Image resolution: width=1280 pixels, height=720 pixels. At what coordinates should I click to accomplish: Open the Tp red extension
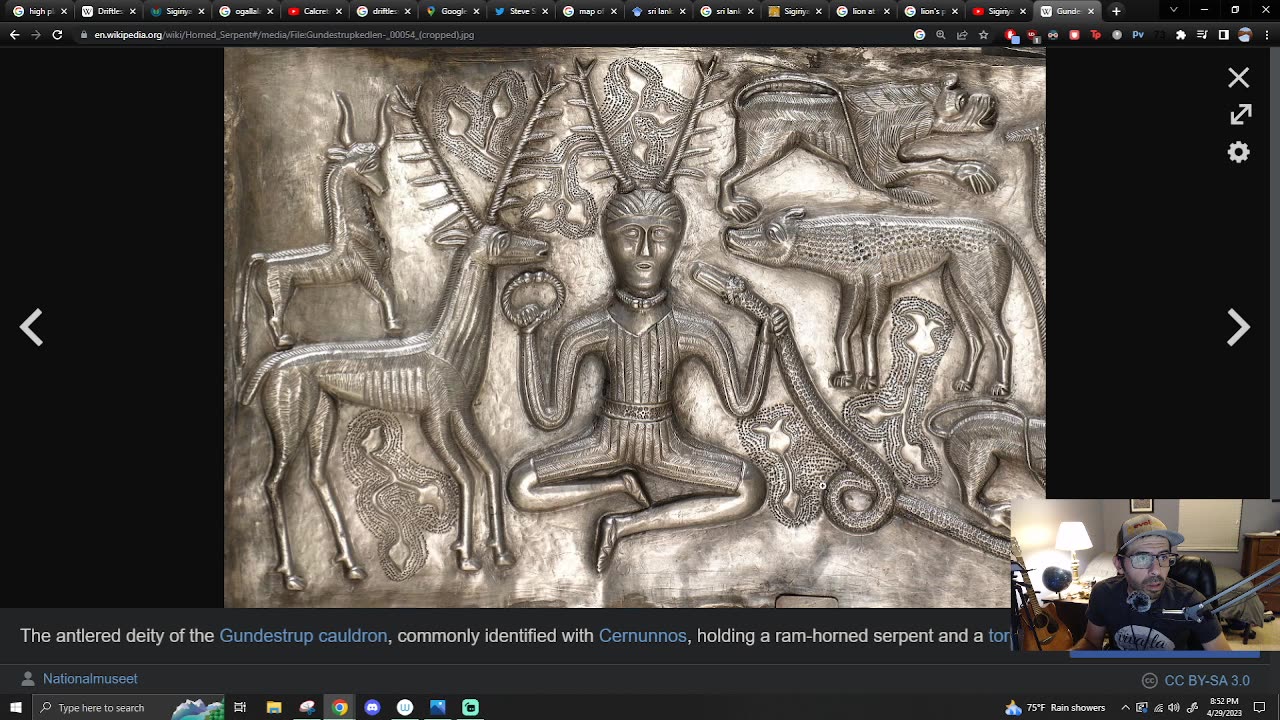tap(1095, 35)
